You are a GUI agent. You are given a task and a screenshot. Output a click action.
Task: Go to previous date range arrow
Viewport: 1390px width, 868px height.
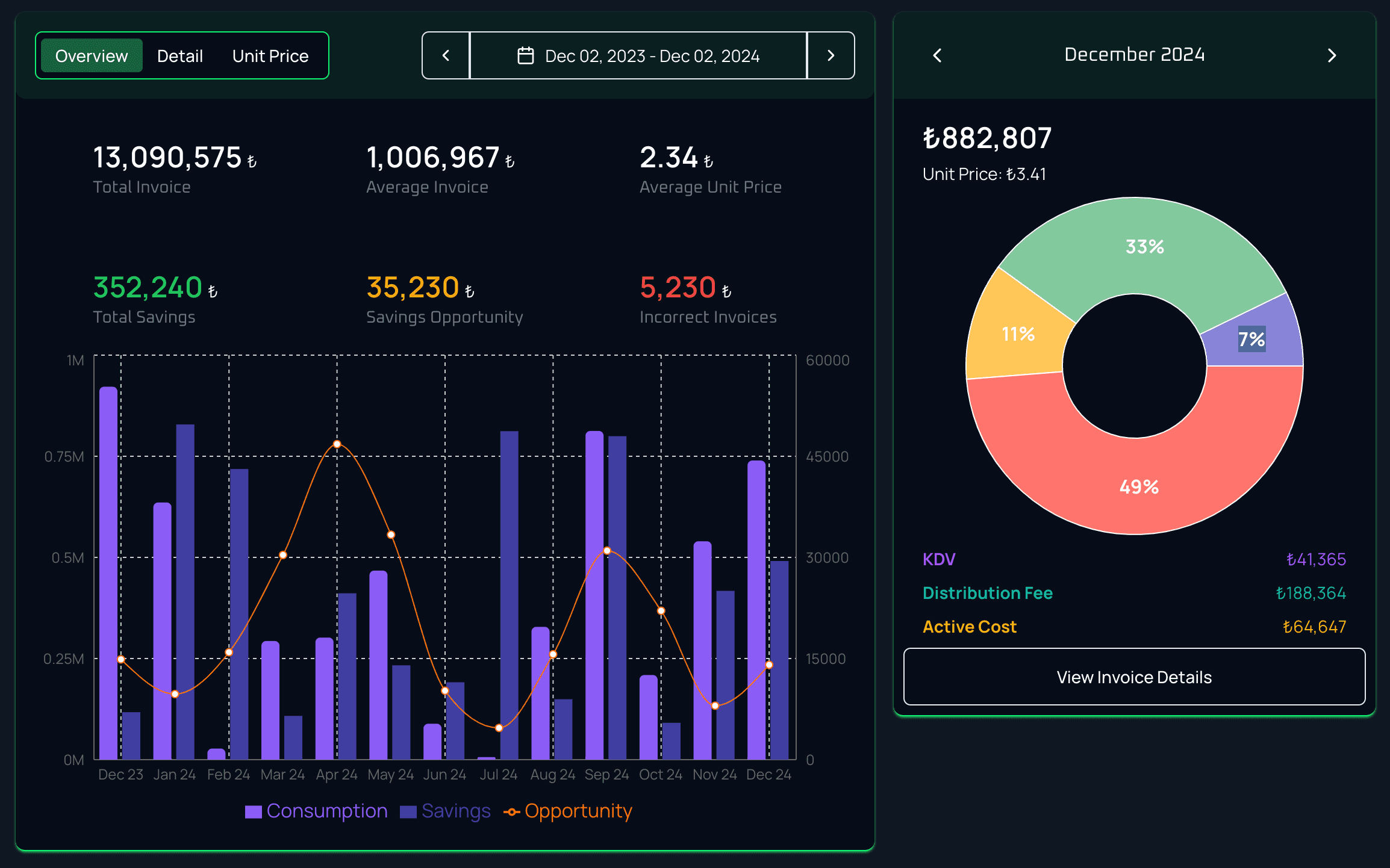pos(446,55)
